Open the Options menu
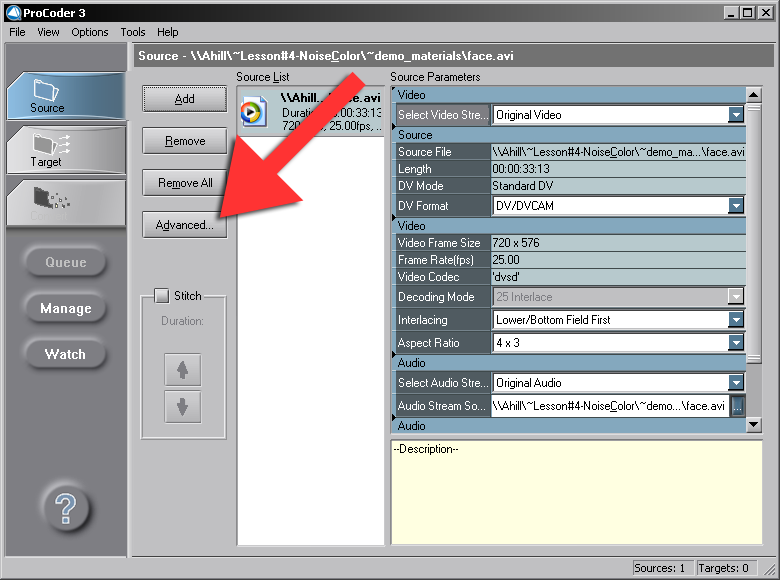 [x=90, y=32]
